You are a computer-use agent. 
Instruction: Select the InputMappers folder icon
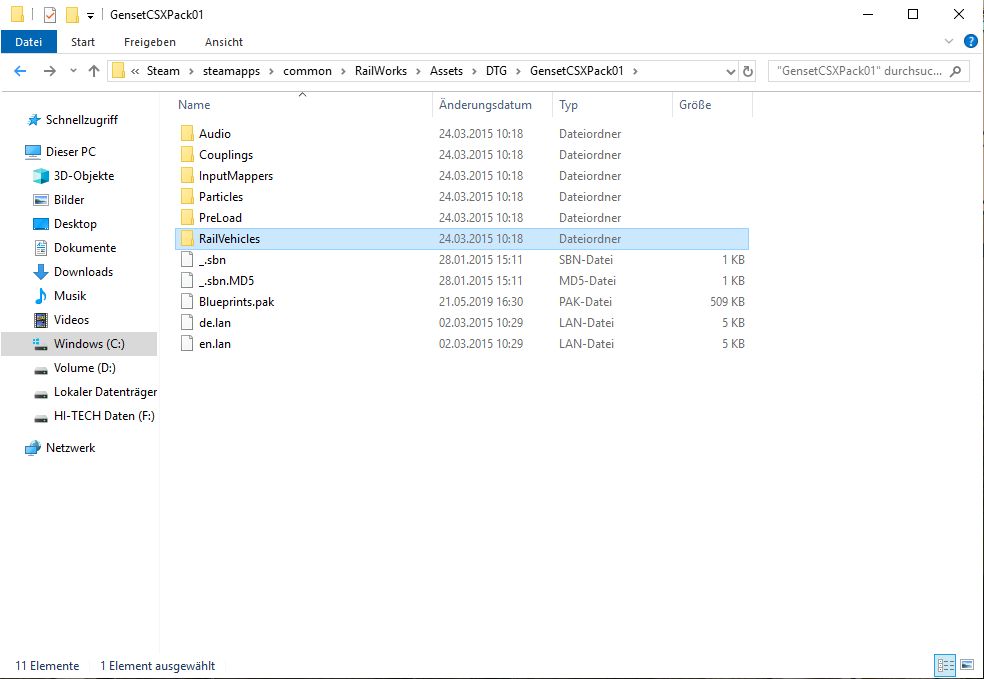pos(187,176)
